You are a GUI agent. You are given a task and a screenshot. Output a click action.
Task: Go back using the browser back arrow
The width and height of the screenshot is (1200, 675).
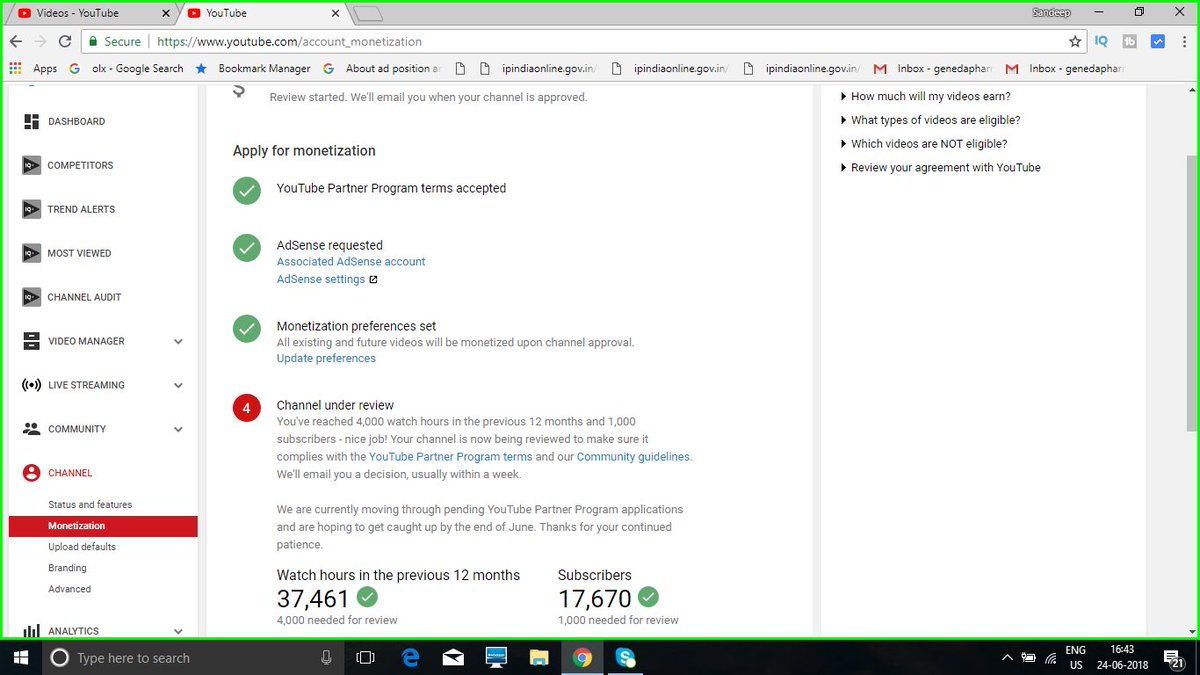click(16, 42)
